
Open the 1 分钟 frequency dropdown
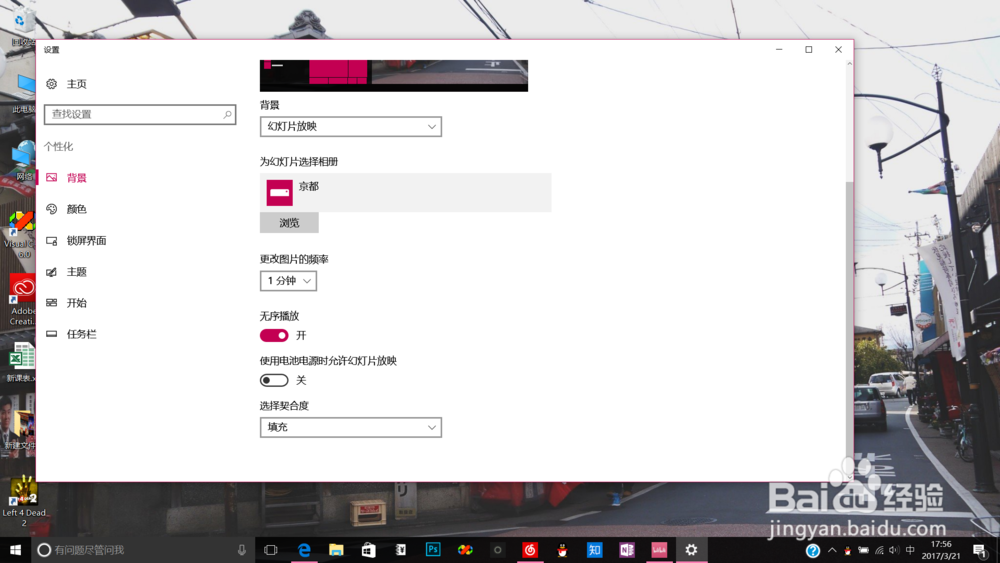click(x=288, y=281)
